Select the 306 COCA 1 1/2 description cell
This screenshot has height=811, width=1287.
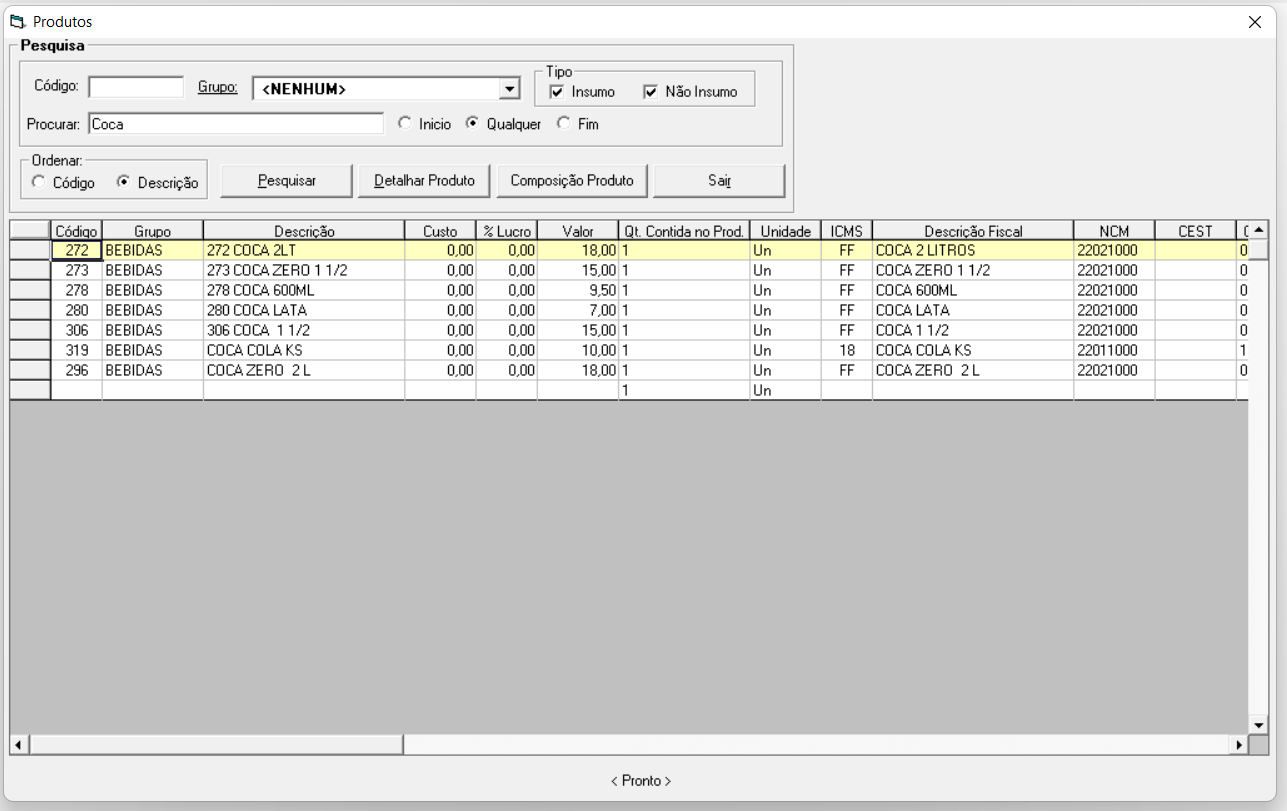[304, 330]
